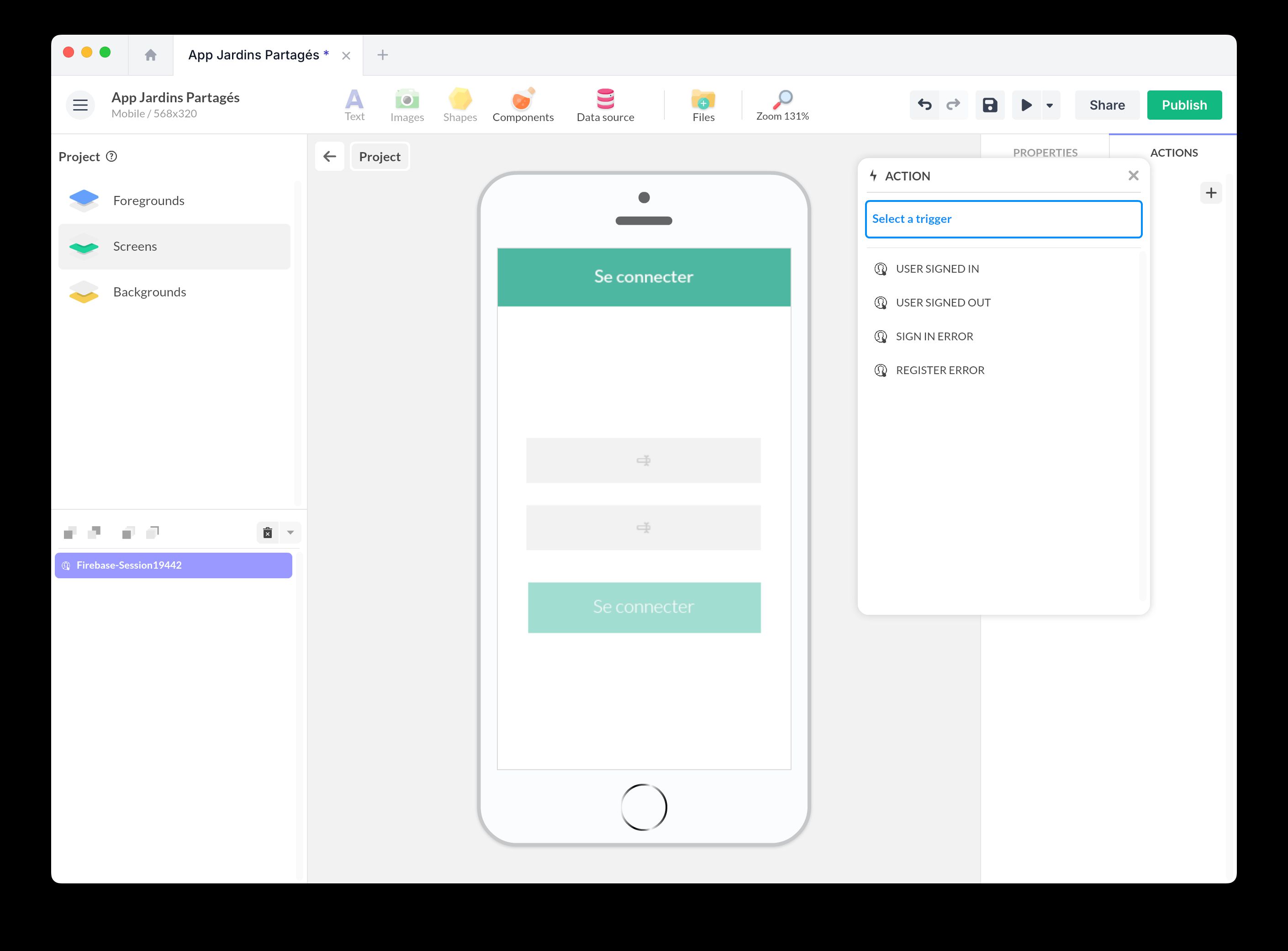Click the send-backward arrange icon
1288x951 pixels.
coord(95,532)
